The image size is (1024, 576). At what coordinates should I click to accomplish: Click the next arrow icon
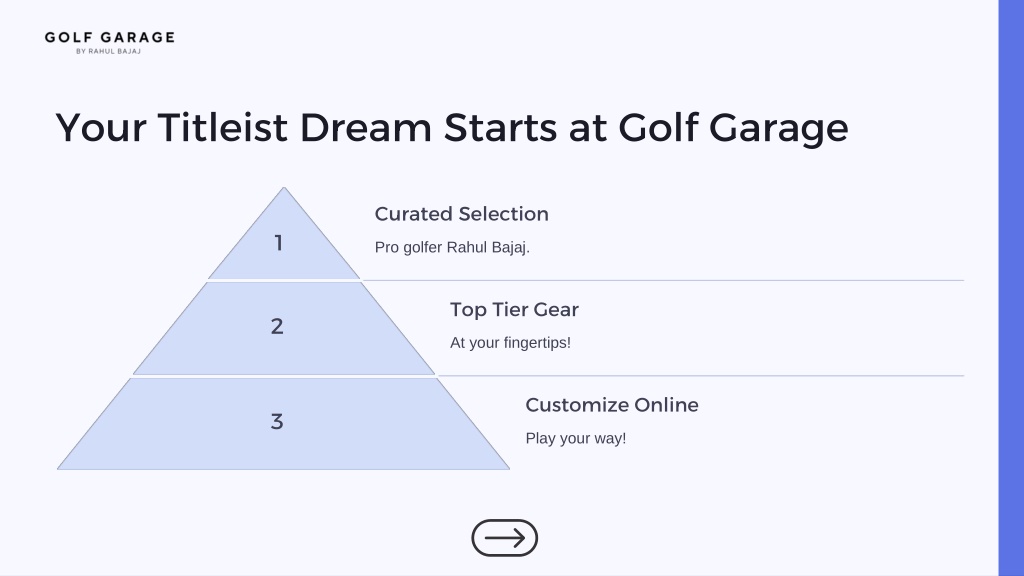(504, 538)
